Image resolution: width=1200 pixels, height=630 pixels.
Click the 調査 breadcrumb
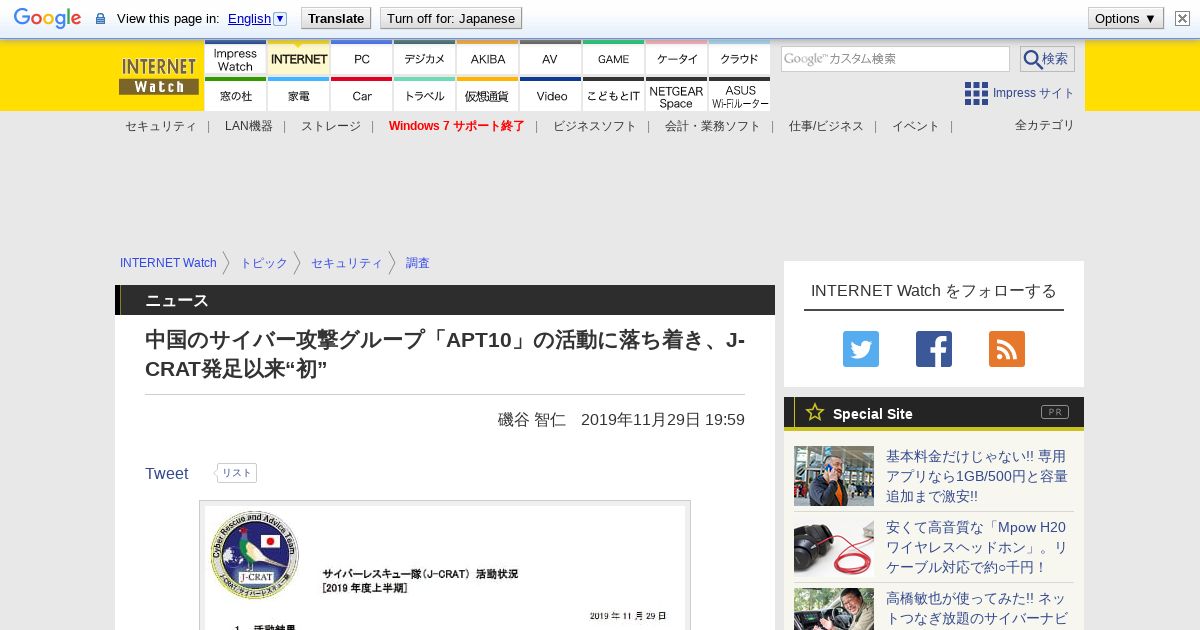[x=417, y=263]
